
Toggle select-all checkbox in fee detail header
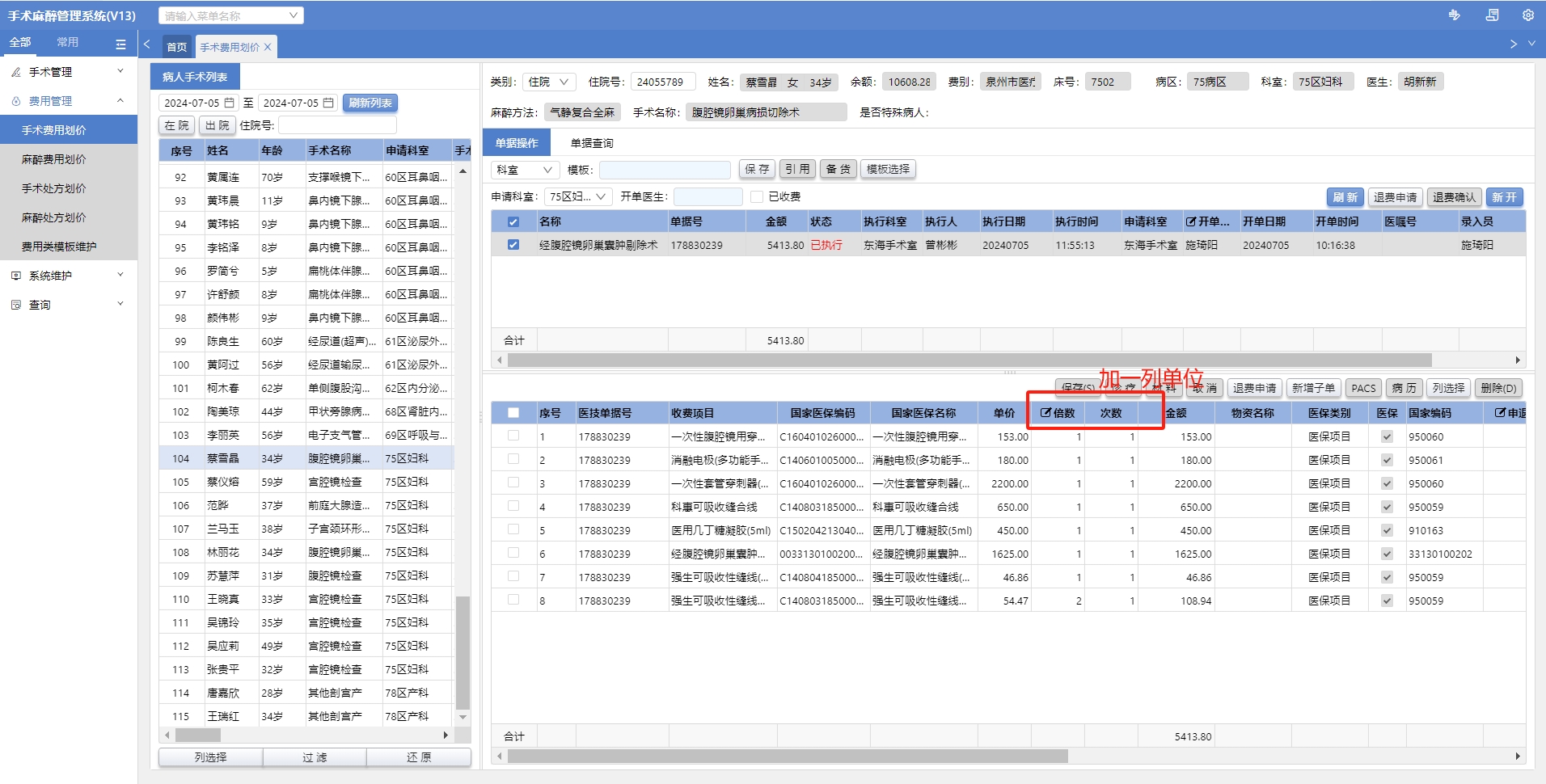[513, 413]
